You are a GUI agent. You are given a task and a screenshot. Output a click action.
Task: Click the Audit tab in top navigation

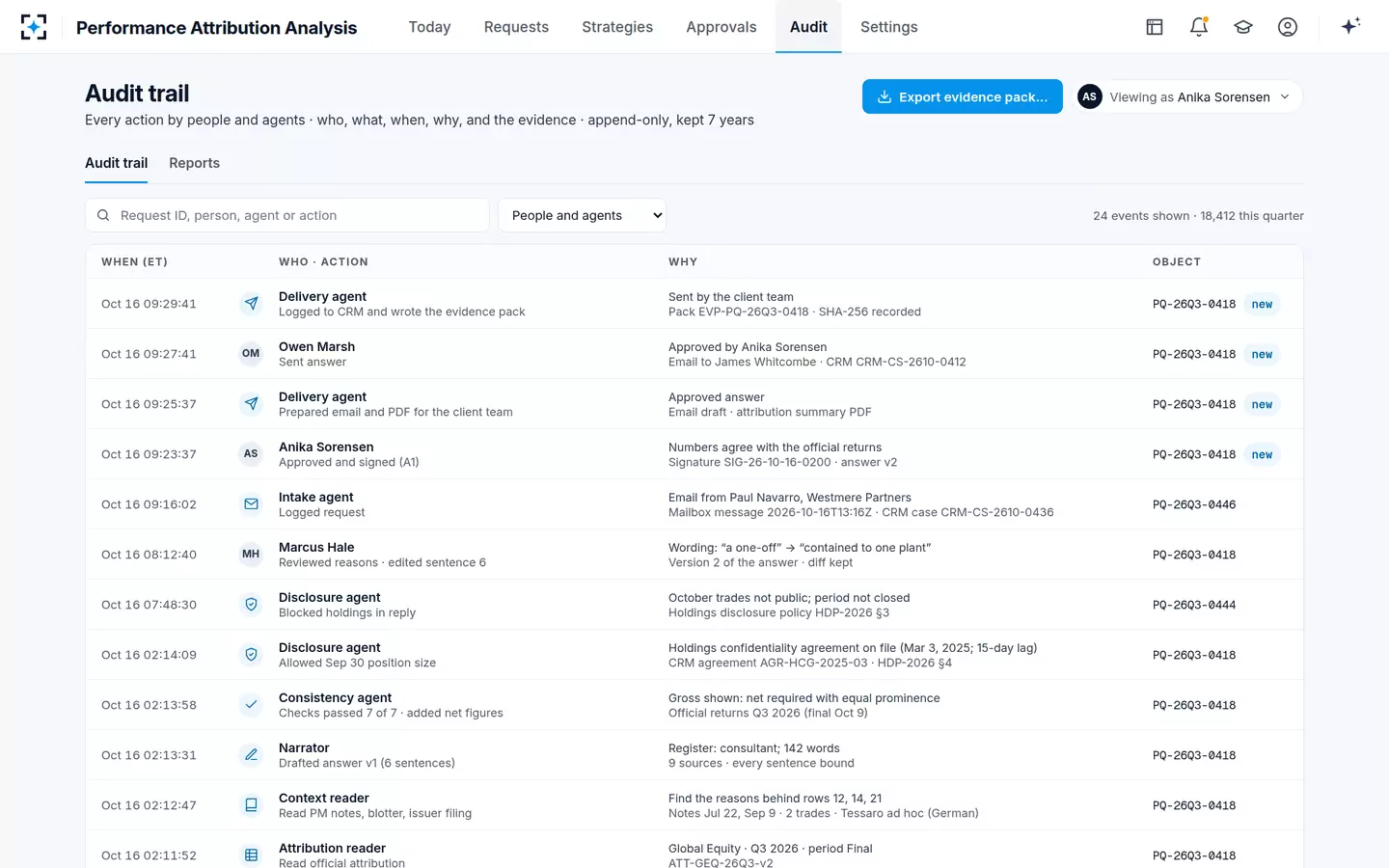[x=808, y=27]
